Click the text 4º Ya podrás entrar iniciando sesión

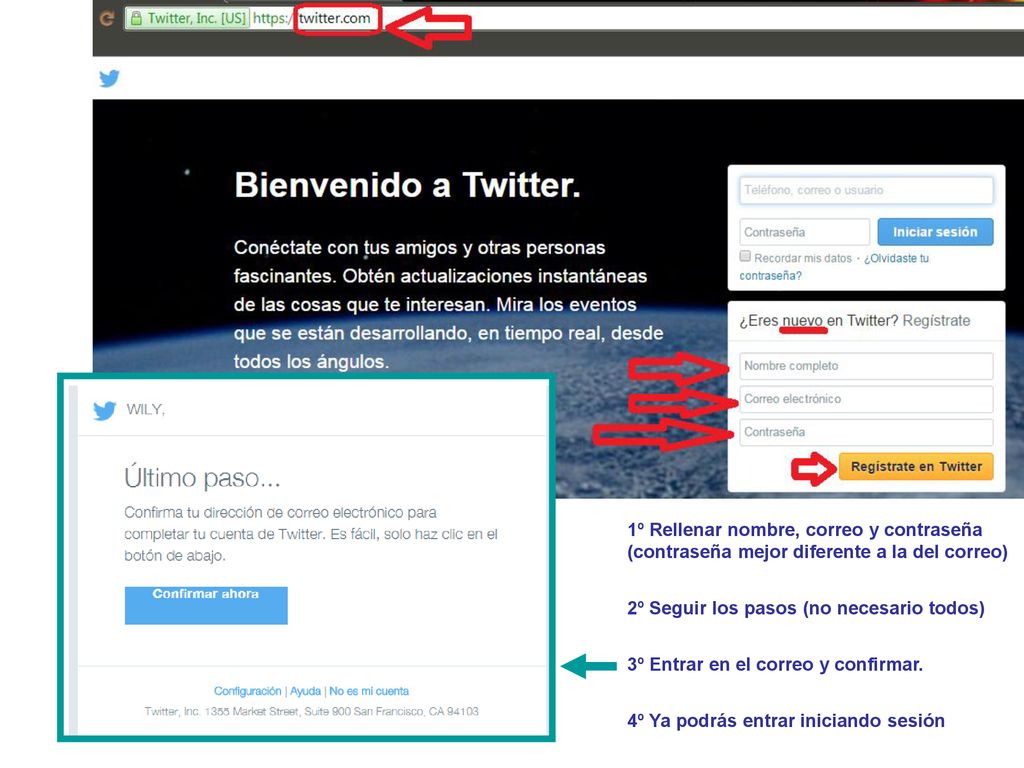coord(786,721)
